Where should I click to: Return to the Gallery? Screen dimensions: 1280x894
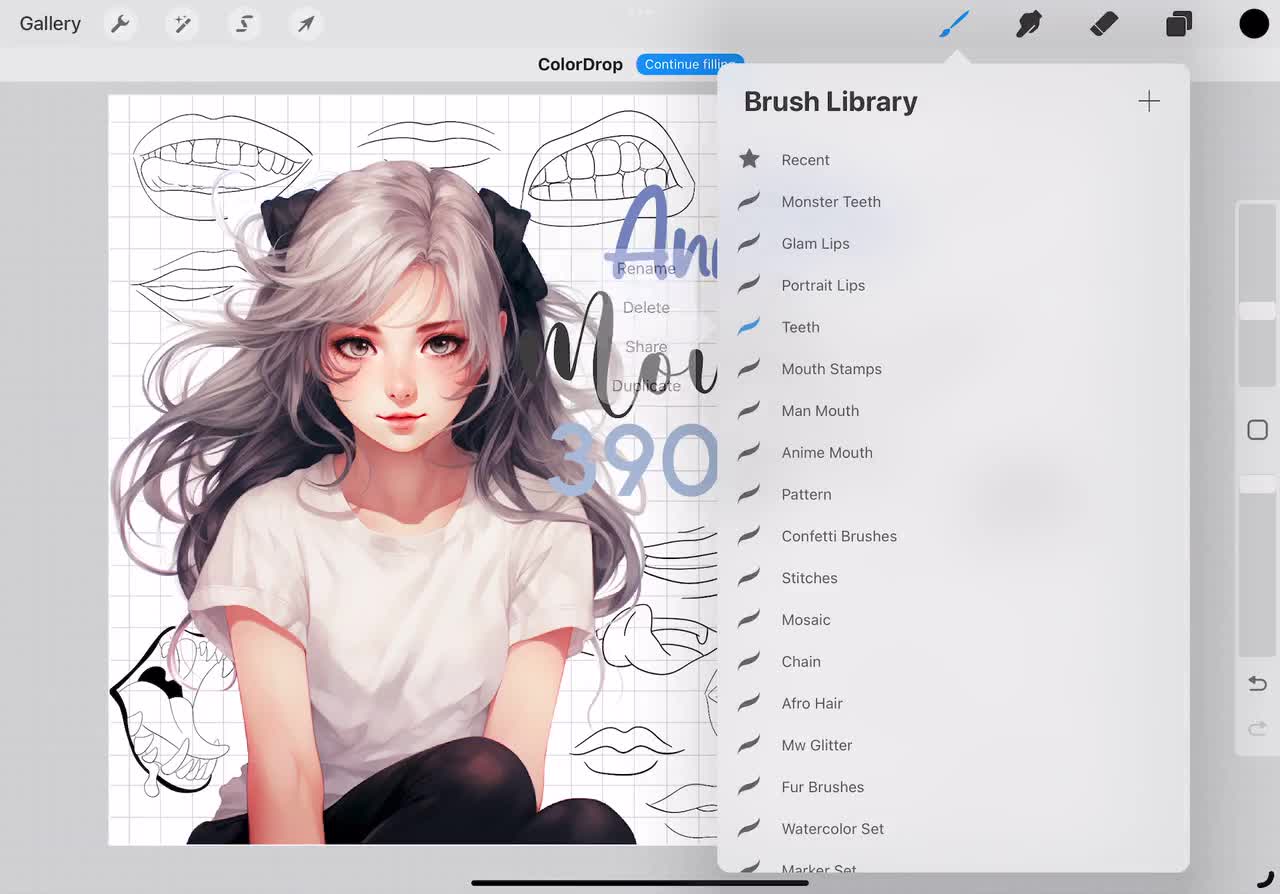(50, 23)
